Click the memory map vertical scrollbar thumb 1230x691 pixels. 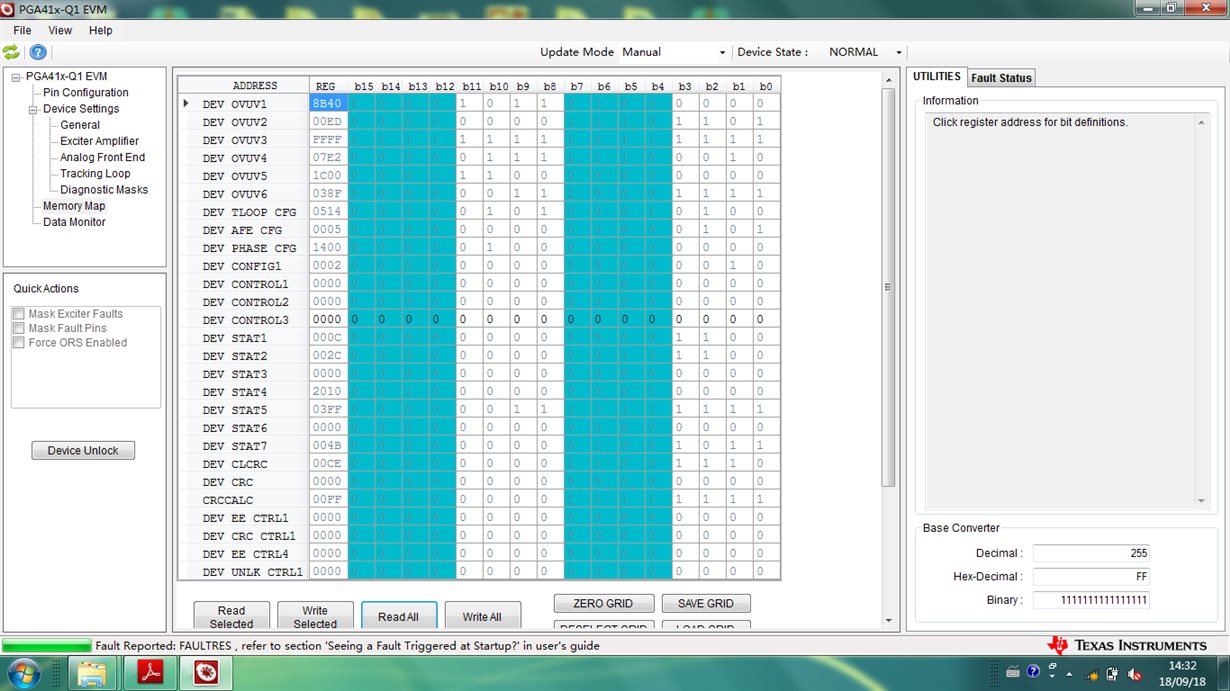point(888,288)
